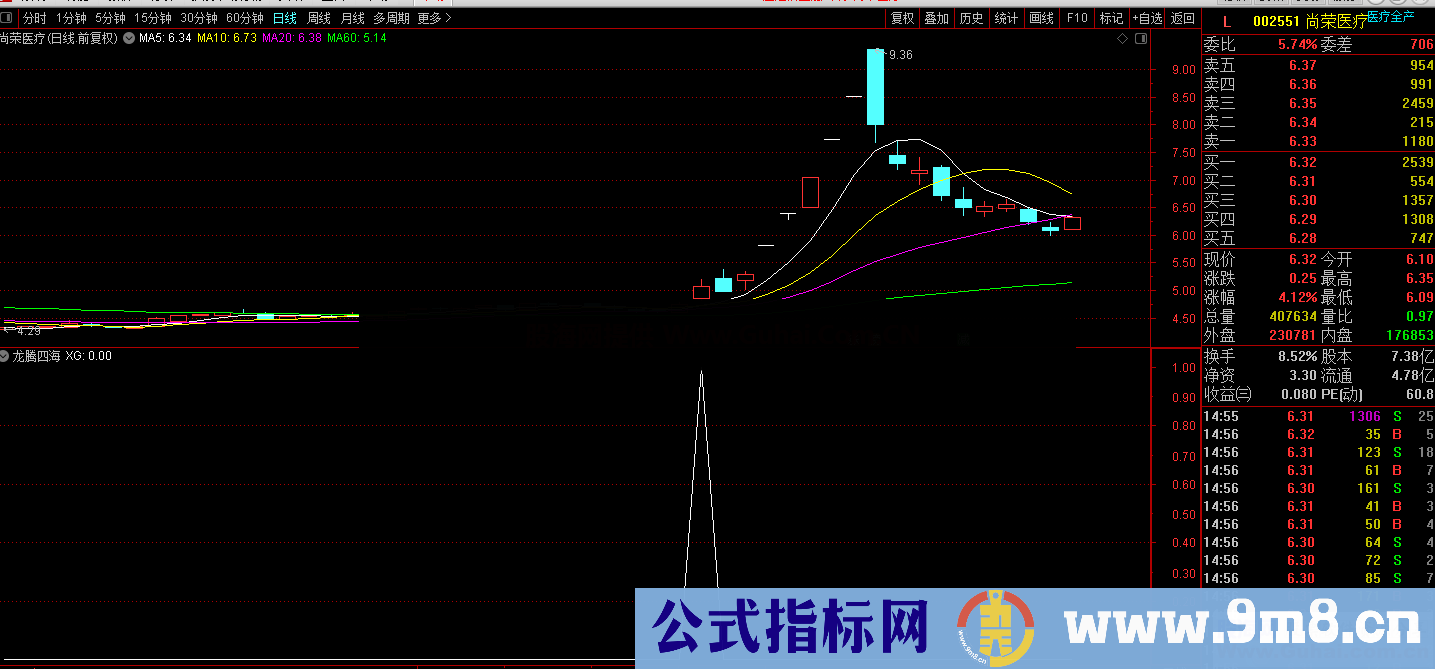Click the 涨幅 4.12% value
1435x669 pixels.
click(x=1297, y=298)
